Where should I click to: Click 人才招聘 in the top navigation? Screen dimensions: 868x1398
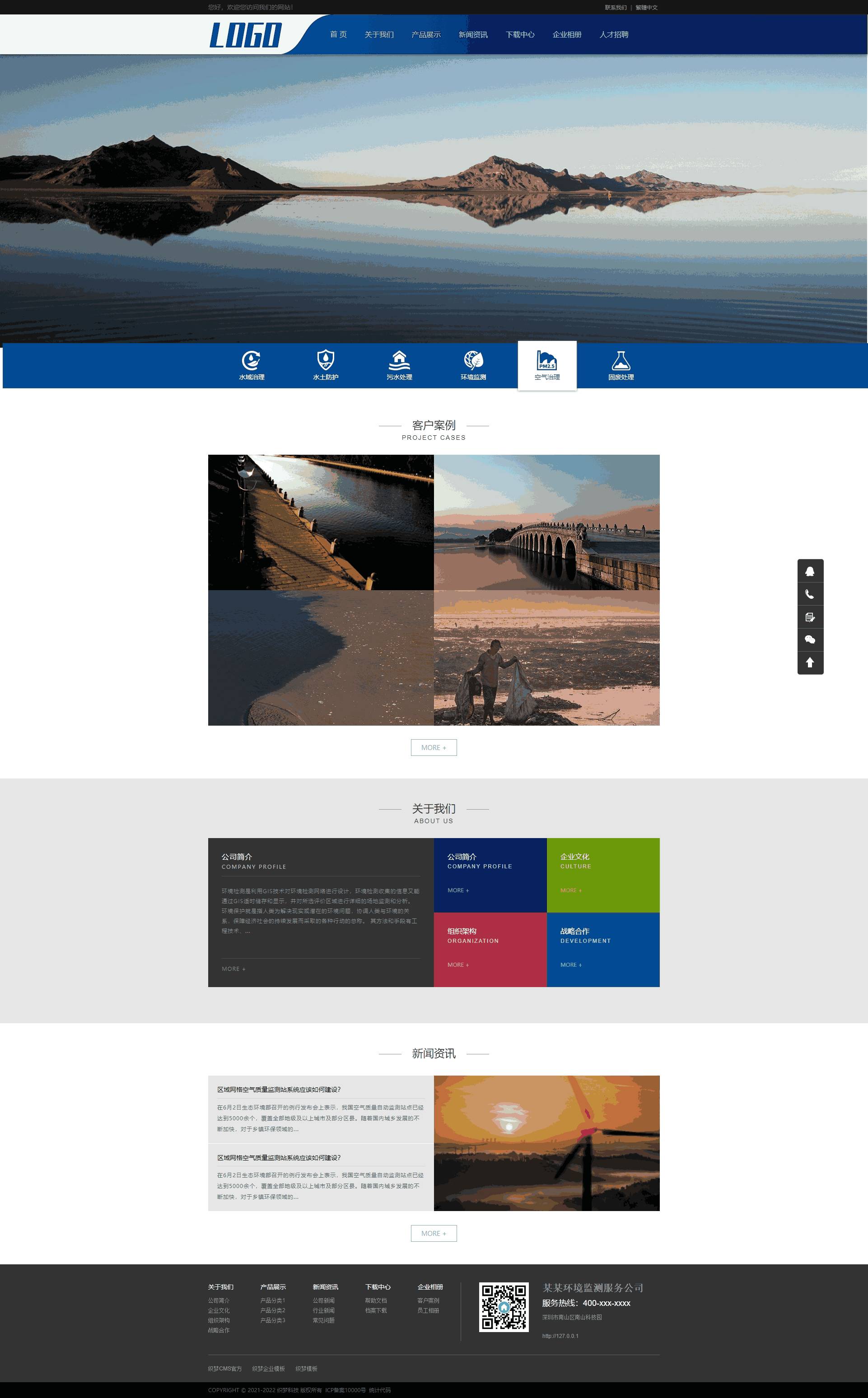point(614,34)
